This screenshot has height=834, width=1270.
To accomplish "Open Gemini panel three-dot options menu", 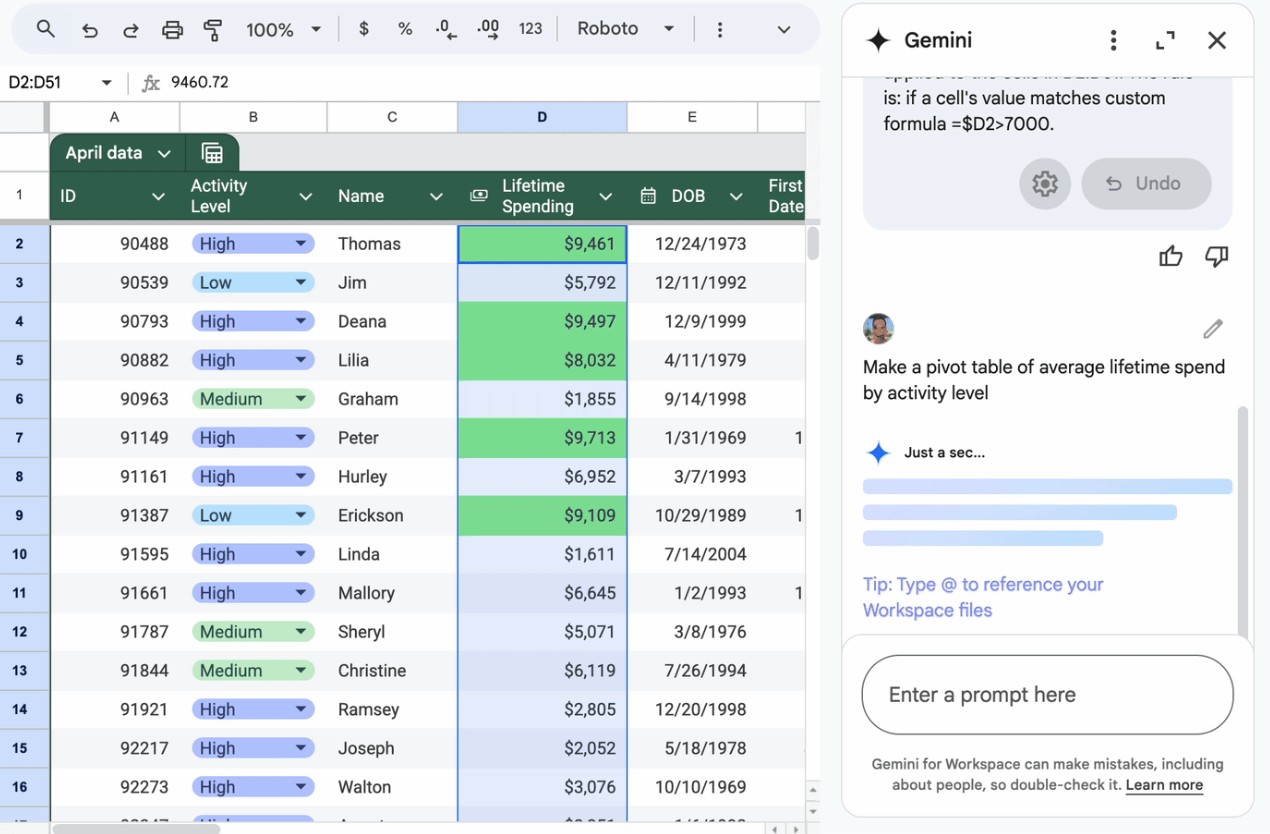I will pos(1113,40).
